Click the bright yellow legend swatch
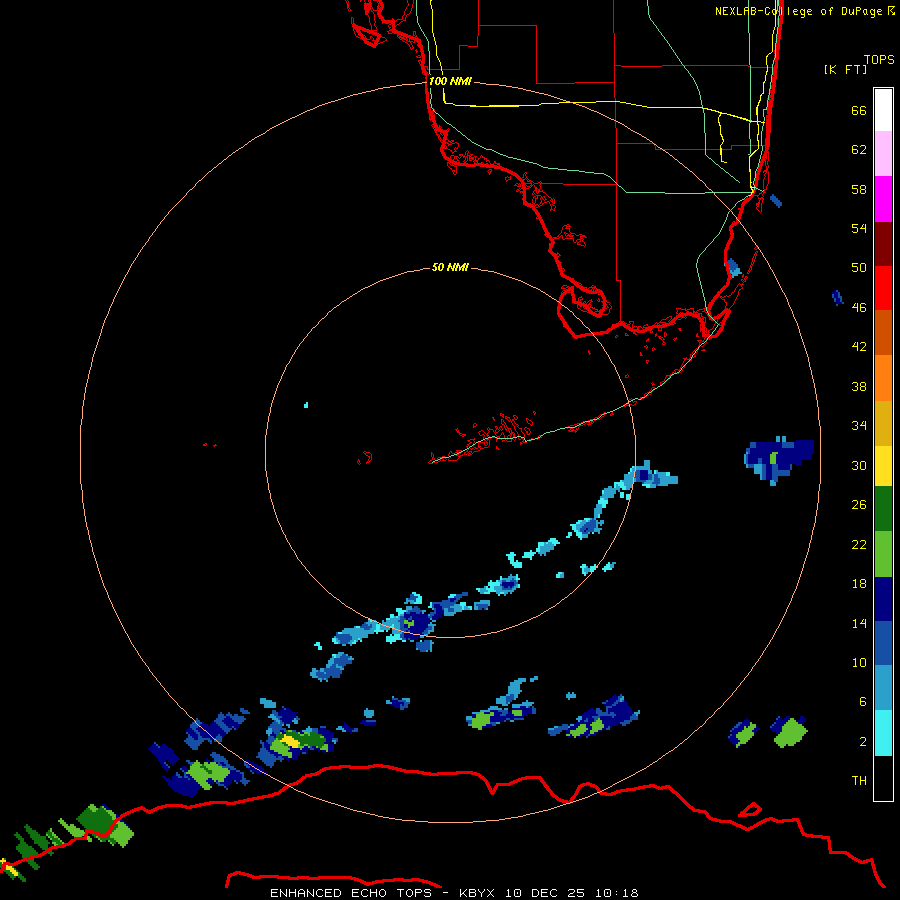The width and height of the screenshot is (900, 900). pyautogui.click(x=883, y=466)
